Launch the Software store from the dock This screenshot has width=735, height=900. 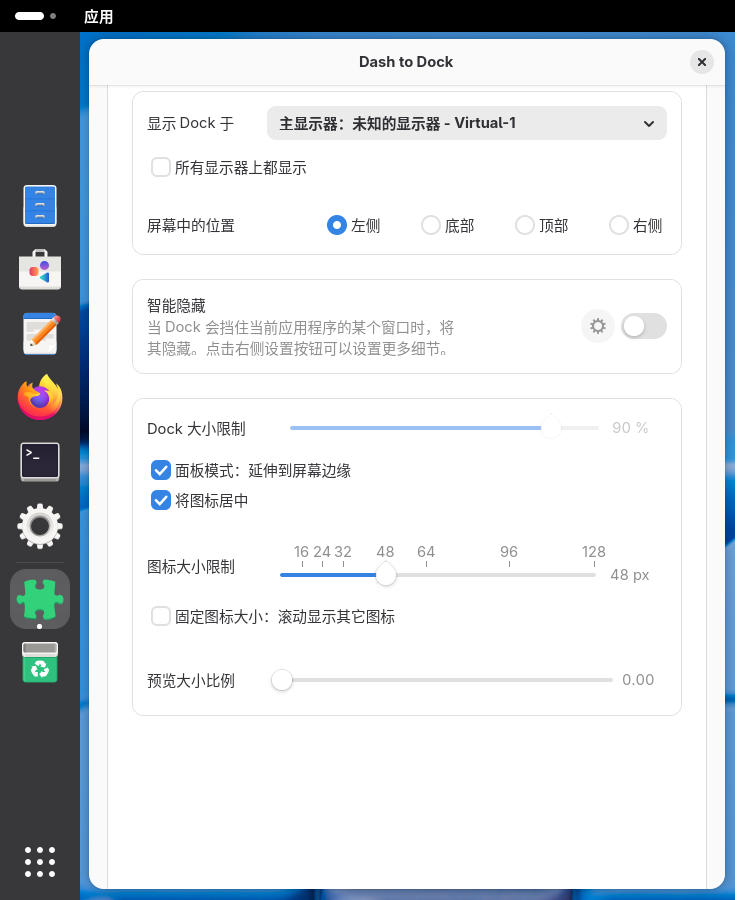(40, 270)
